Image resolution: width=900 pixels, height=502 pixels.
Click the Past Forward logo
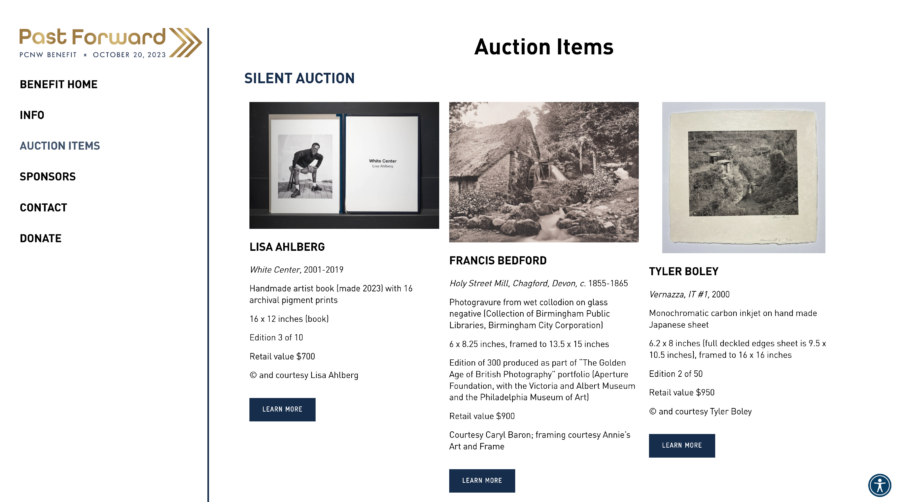click(x=109, y=42)
